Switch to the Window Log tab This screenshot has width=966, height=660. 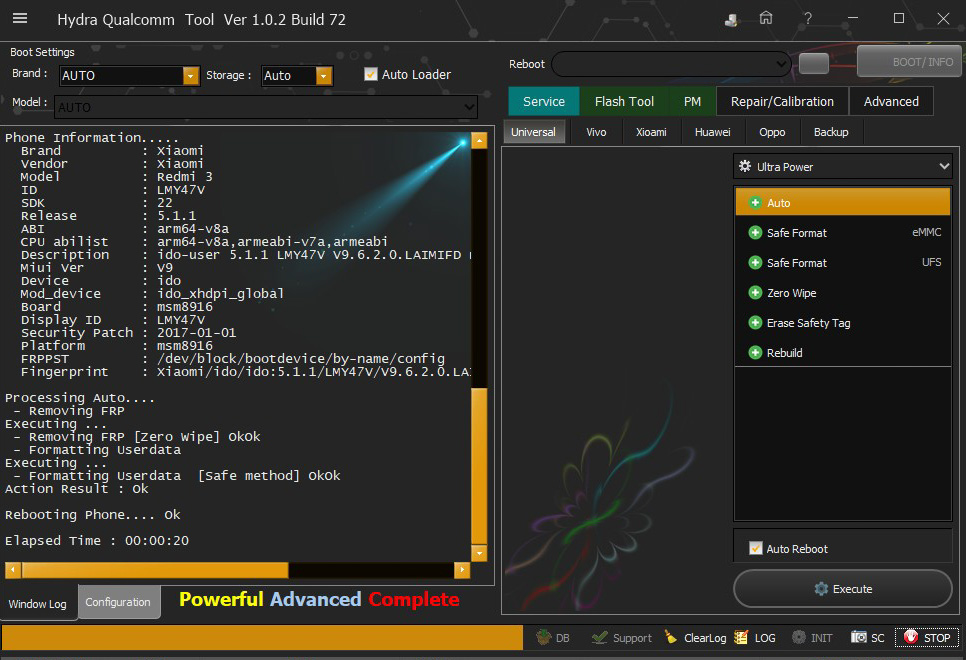coord(38,604)
